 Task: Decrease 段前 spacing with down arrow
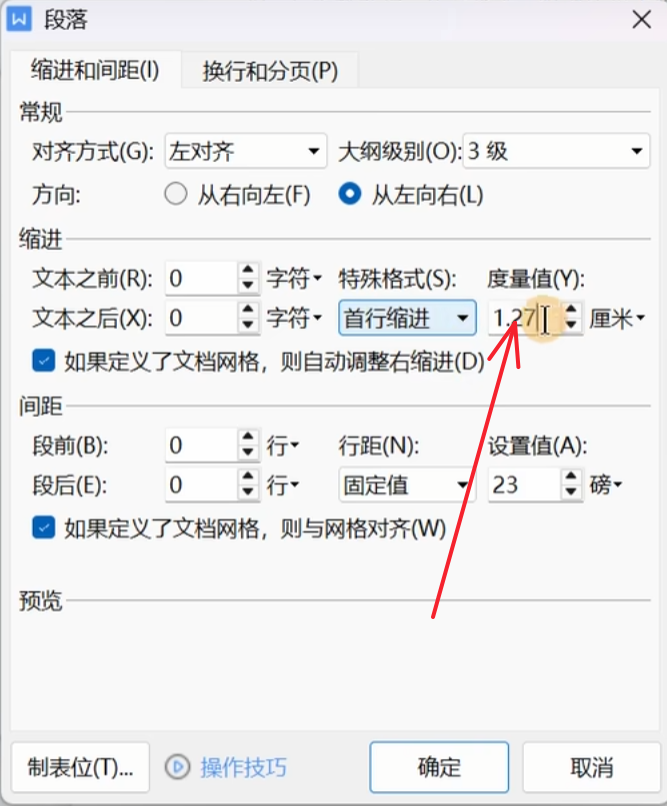click(x=248, y=453)
